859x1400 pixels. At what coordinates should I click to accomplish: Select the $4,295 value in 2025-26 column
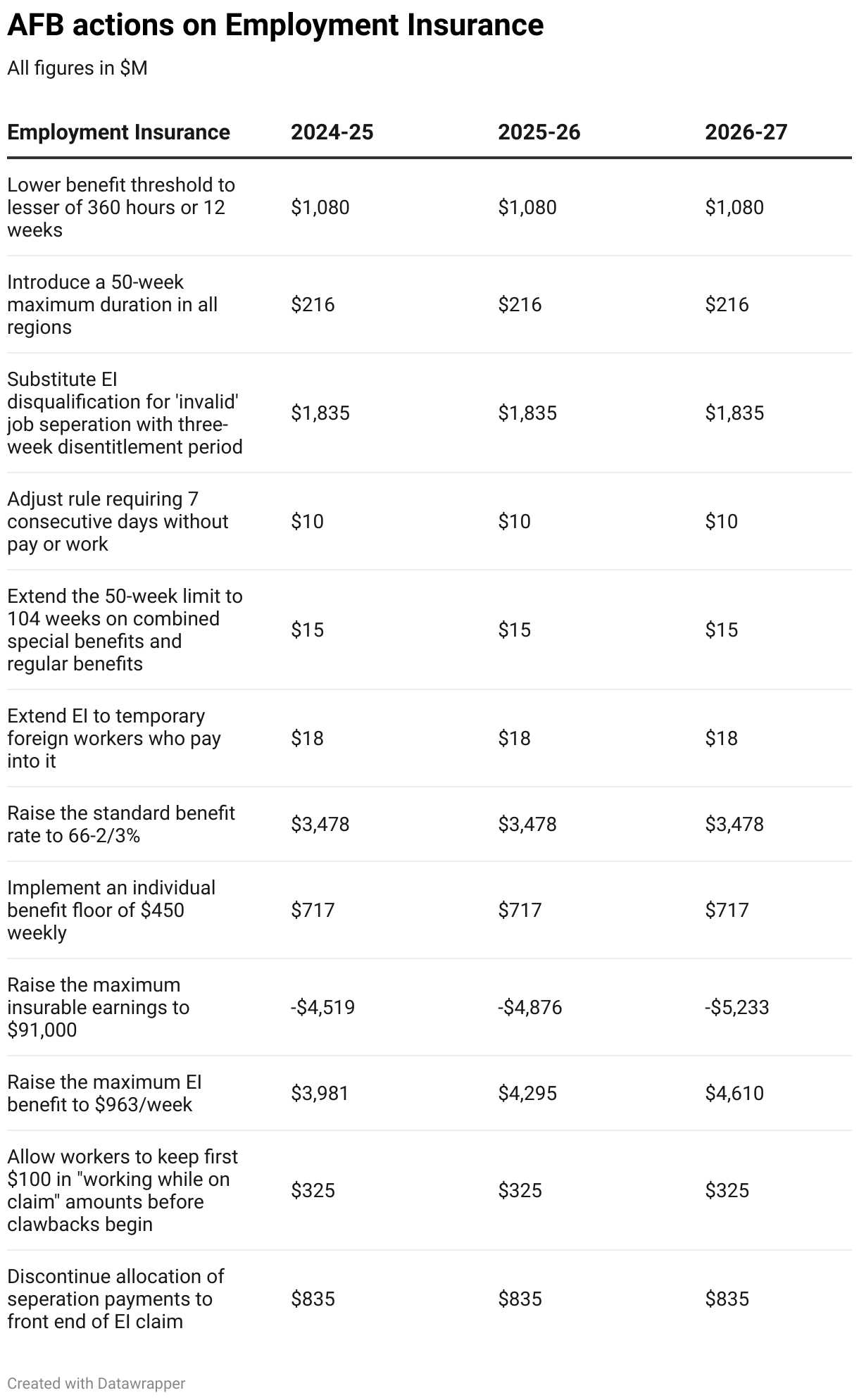pyautogui.click(x=527, y=1093)
